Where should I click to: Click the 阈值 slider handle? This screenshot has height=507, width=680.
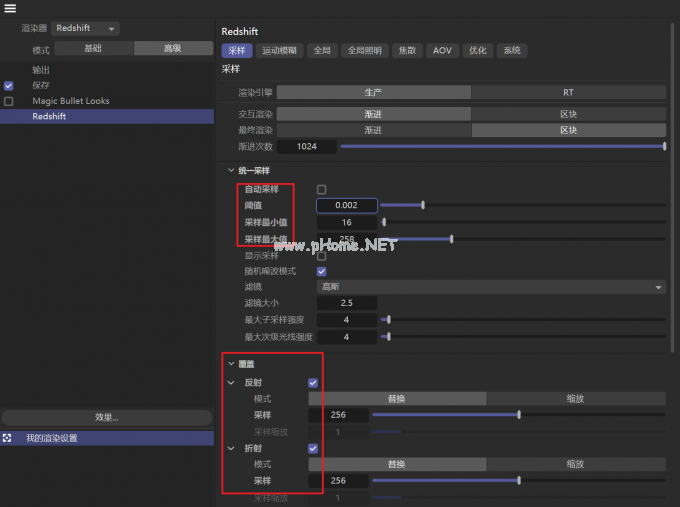click(x=423, y=205)
